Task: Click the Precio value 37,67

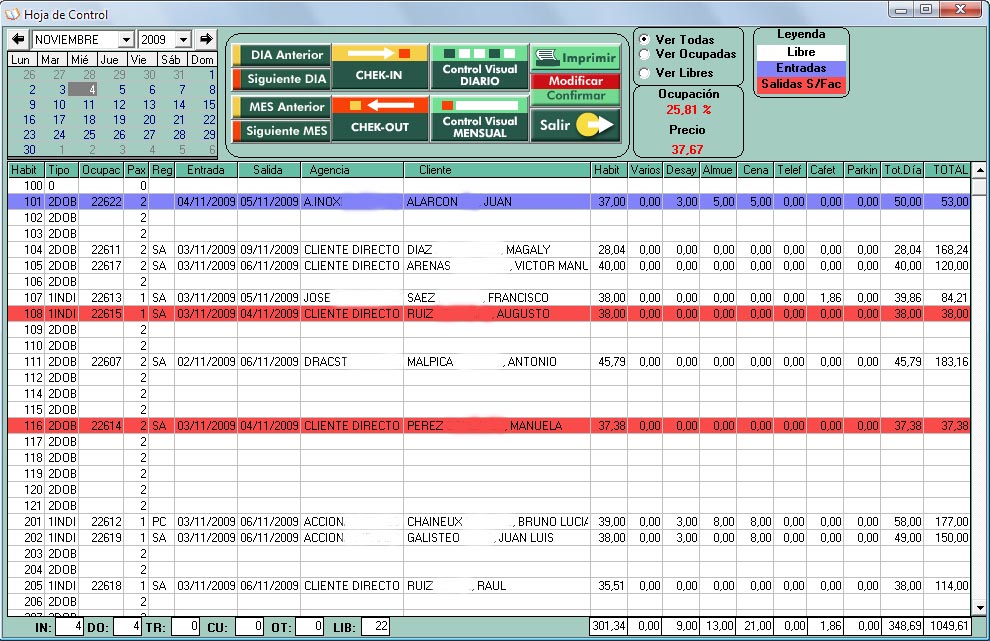Action: click(x=688, y=150)
